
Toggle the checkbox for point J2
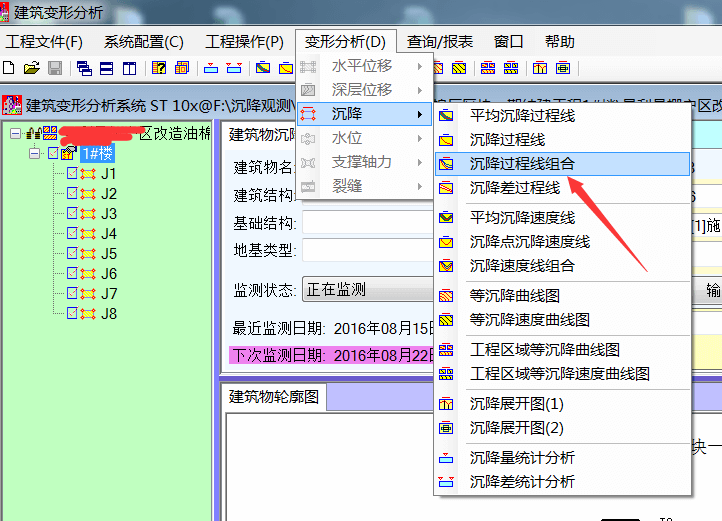[72, 193]
